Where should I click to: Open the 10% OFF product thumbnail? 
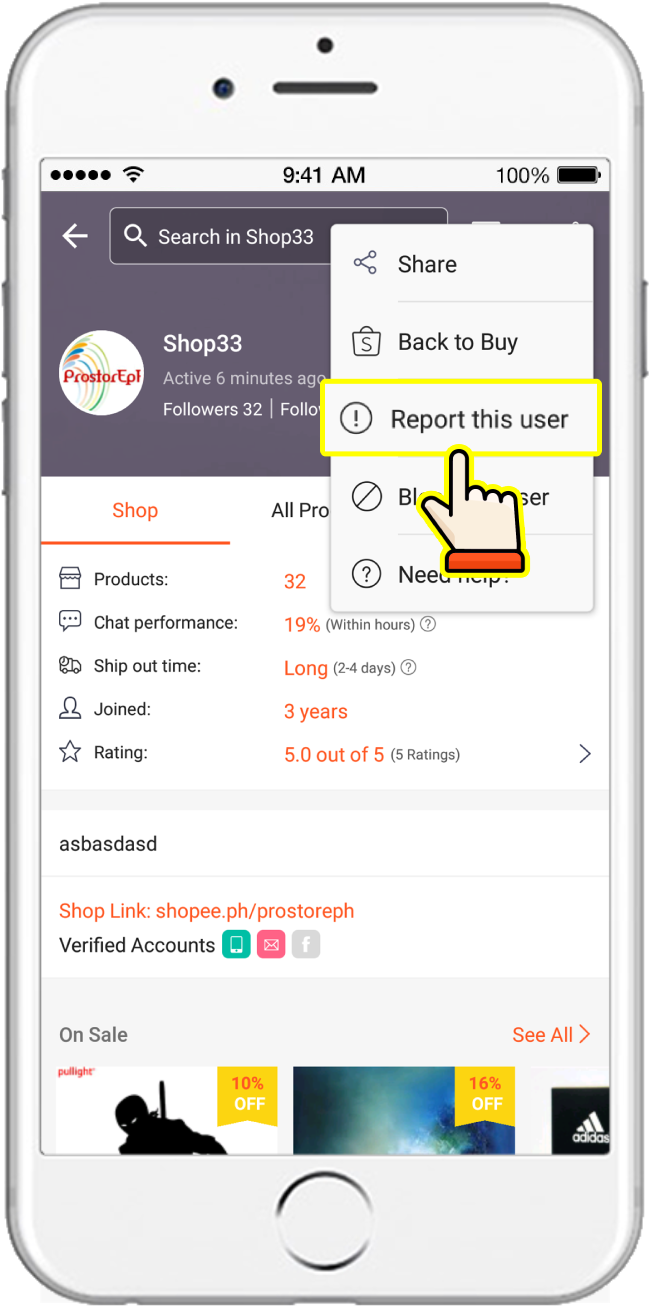point(167,1110)
